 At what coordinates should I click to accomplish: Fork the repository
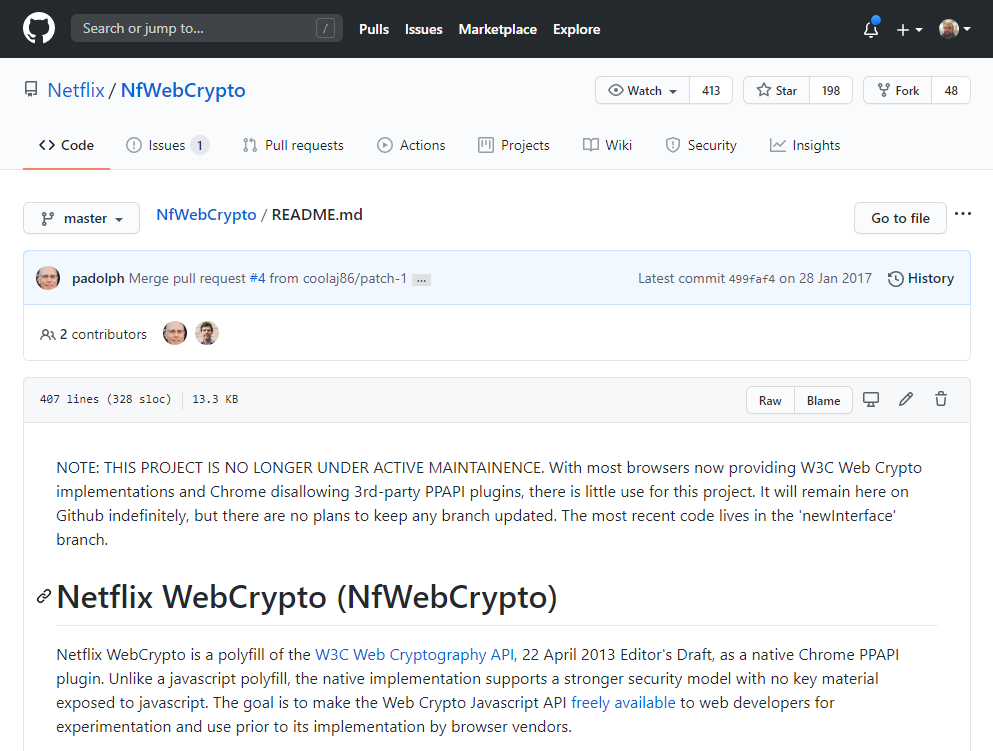point(898,91)
